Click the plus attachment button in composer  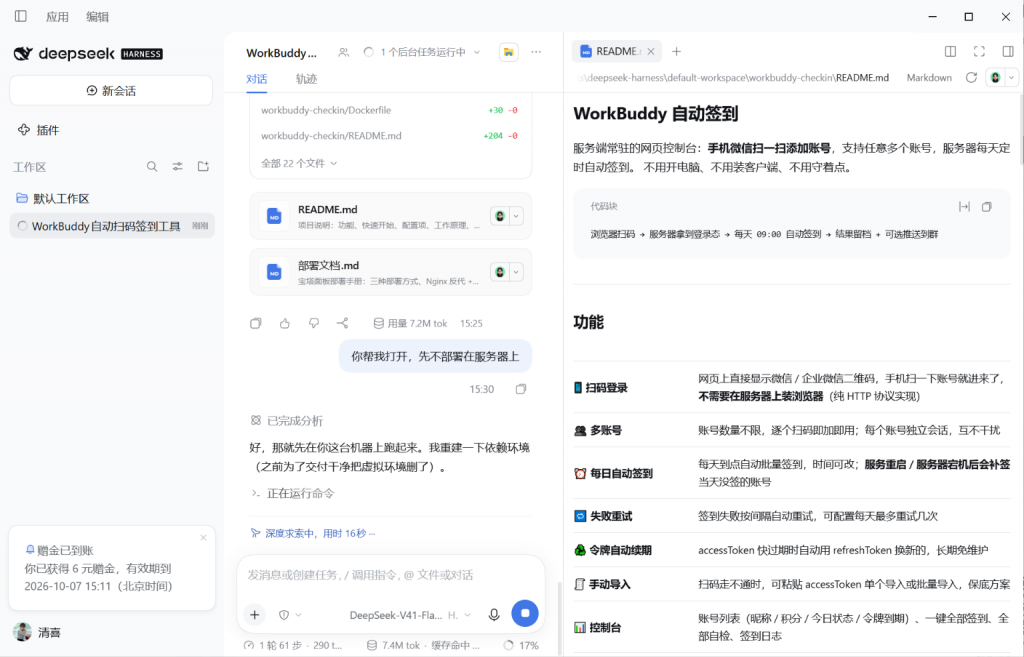[x=255, y=615]
